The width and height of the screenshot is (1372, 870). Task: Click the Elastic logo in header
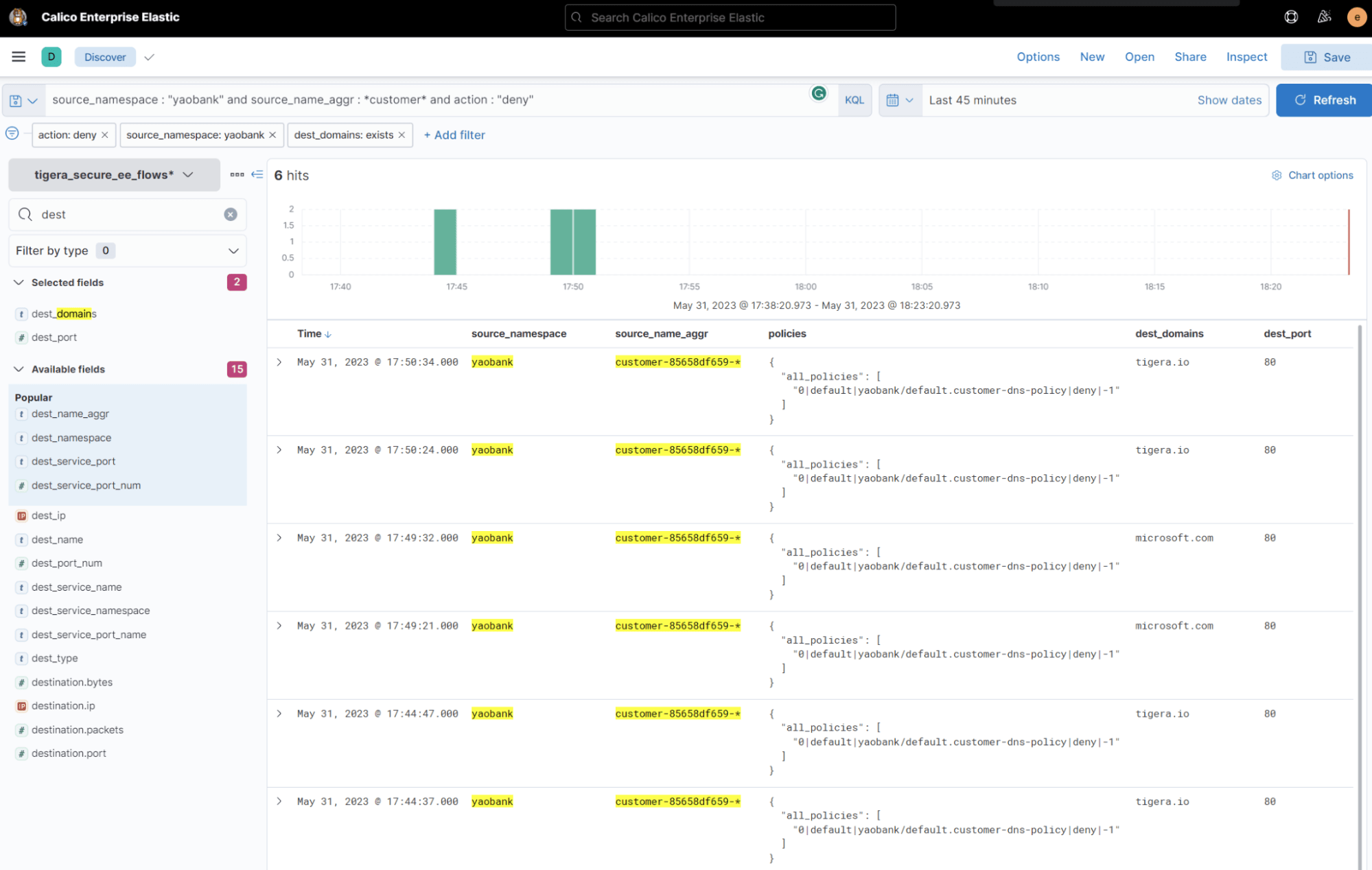(19, 17)
